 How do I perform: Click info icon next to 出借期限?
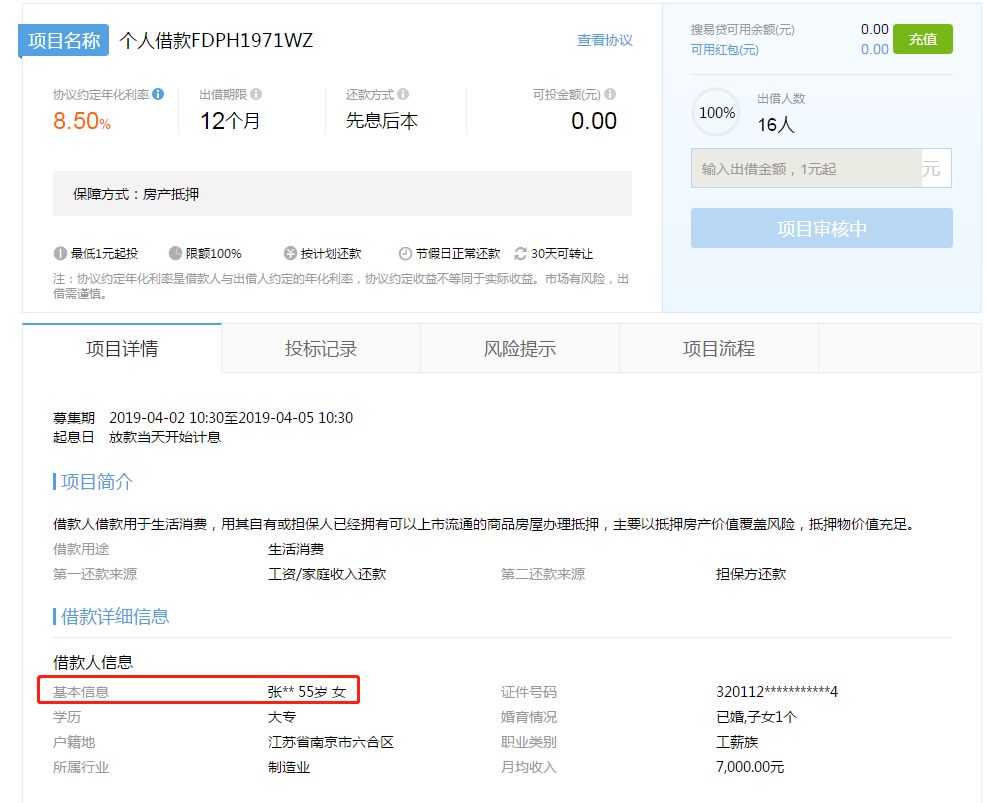(x=256, y=94)
